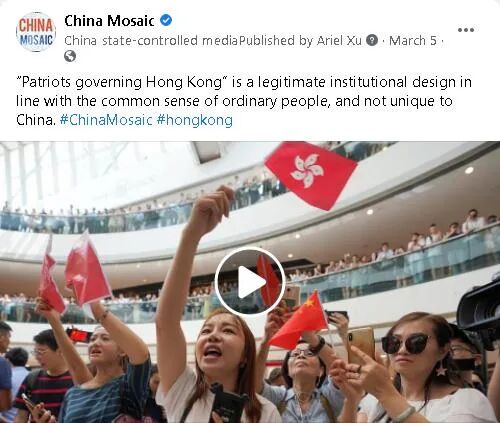Click the Hong Kong flag in the video
Image resolution: width=500 pixels, height=423 pixels.
(310, 175)
